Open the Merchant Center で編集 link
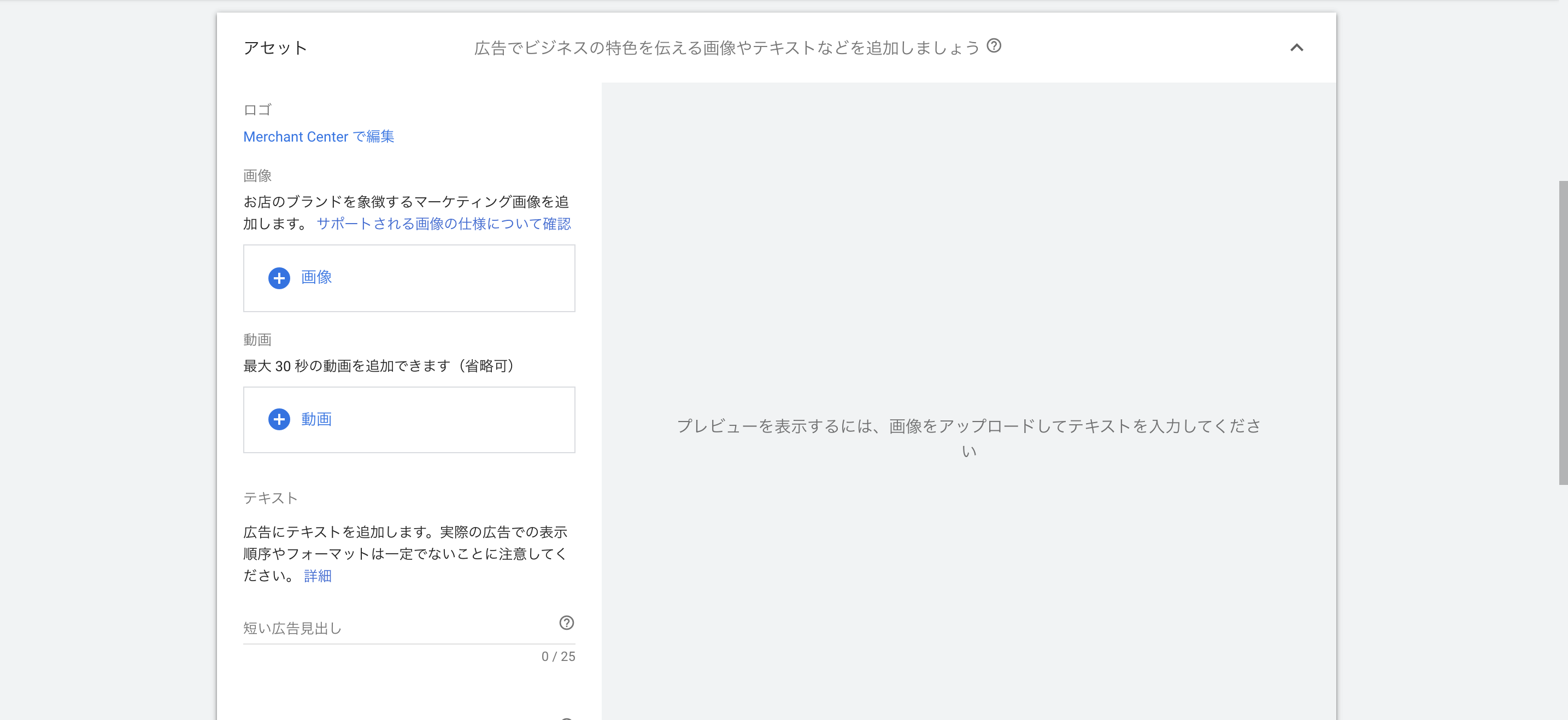1568x720 pixels. tap(318, 137)
